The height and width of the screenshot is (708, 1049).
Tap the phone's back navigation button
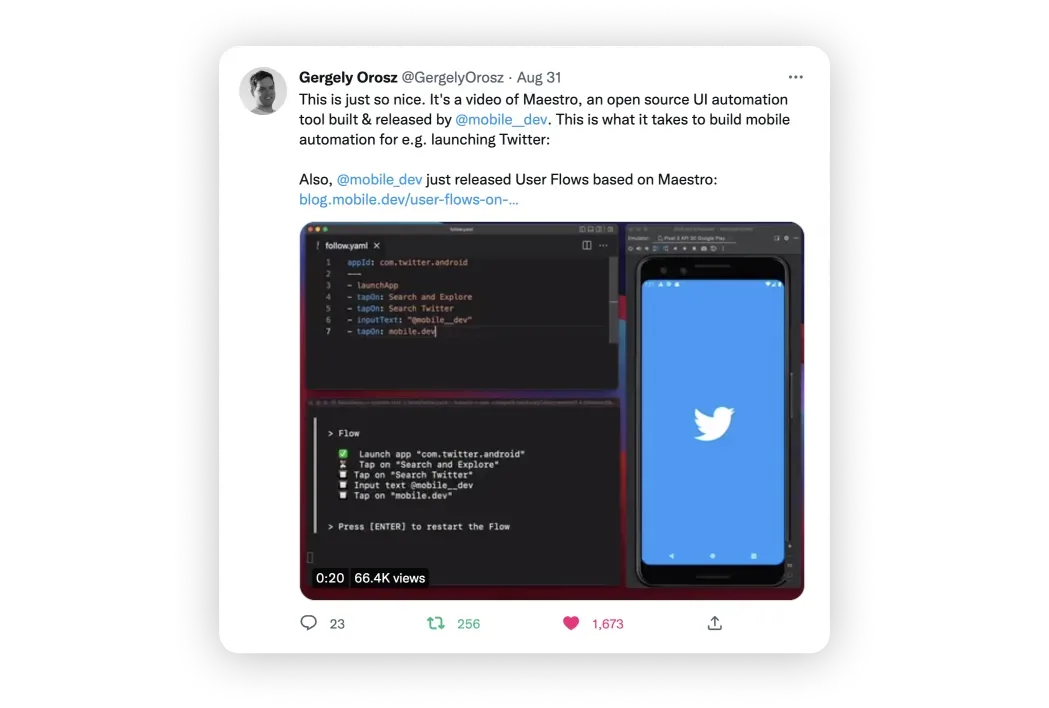coord(671,555)
